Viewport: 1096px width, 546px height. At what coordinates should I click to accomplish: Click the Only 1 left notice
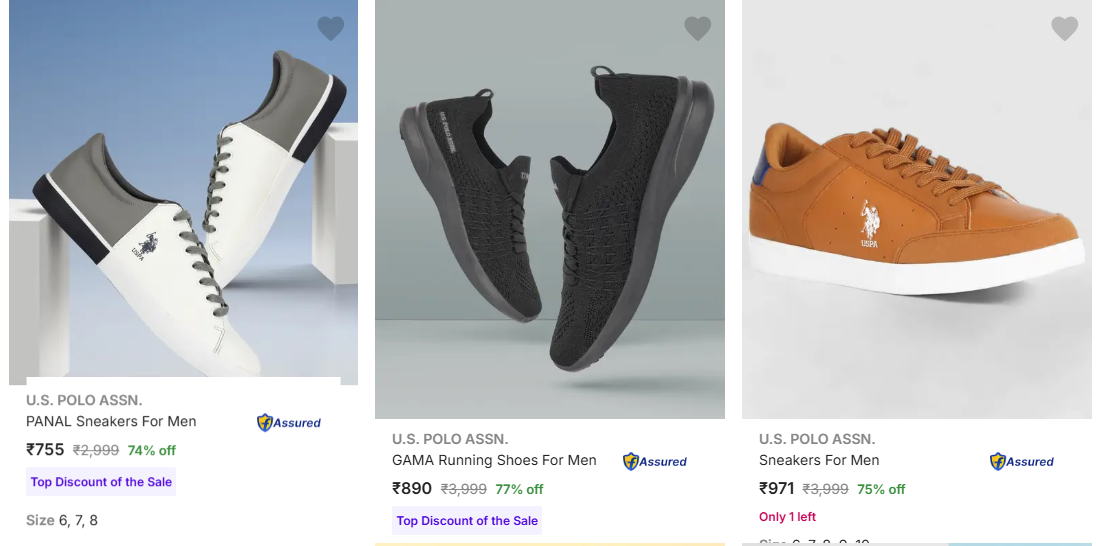coord(787,517)
